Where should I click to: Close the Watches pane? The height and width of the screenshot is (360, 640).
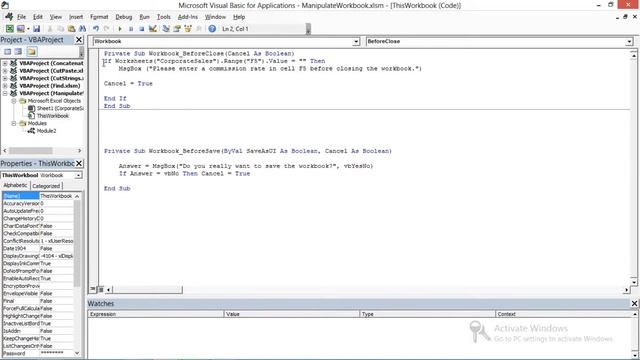634,303
